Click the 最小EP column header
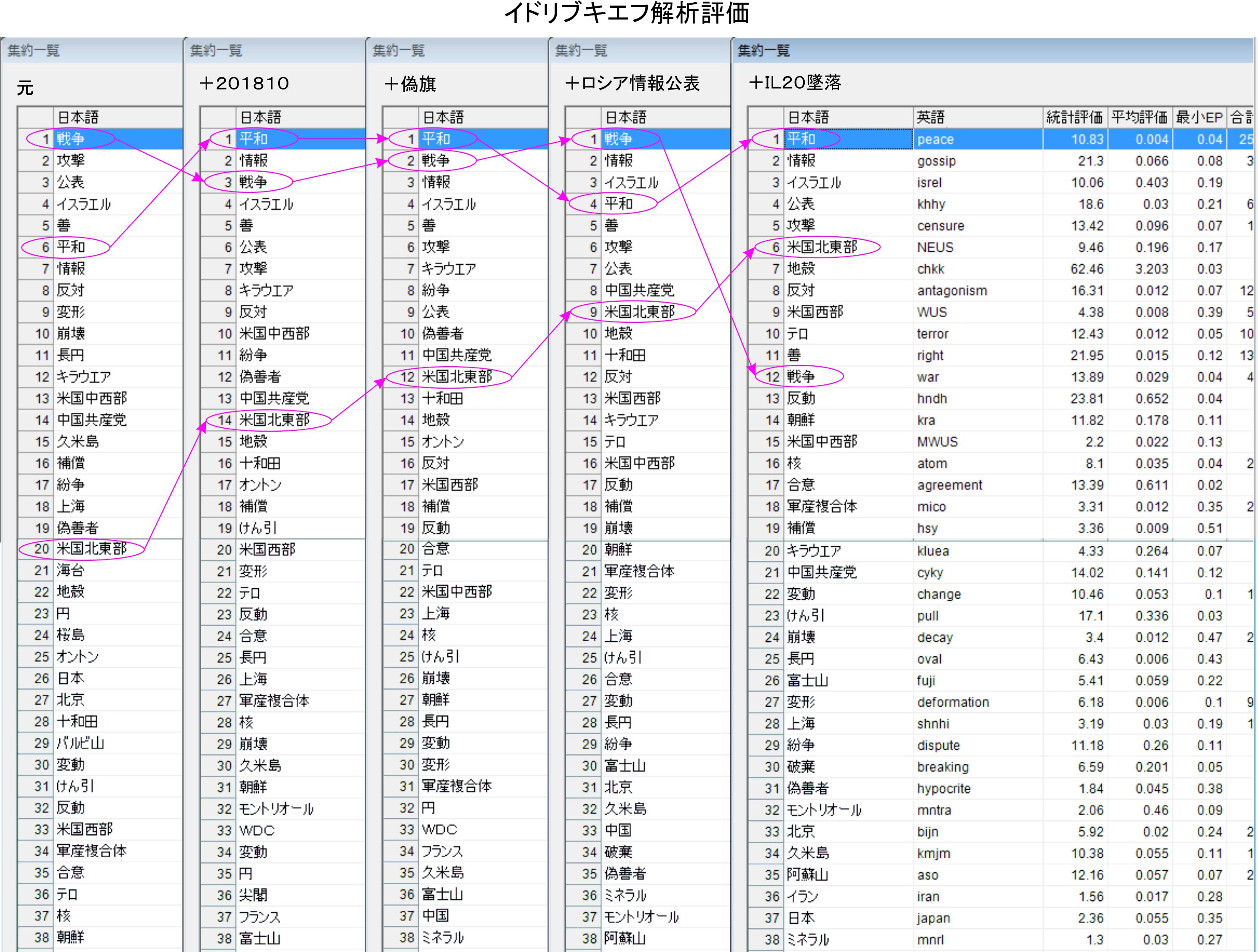This screenshot has width=1258, height=952. pos(1199,117)
